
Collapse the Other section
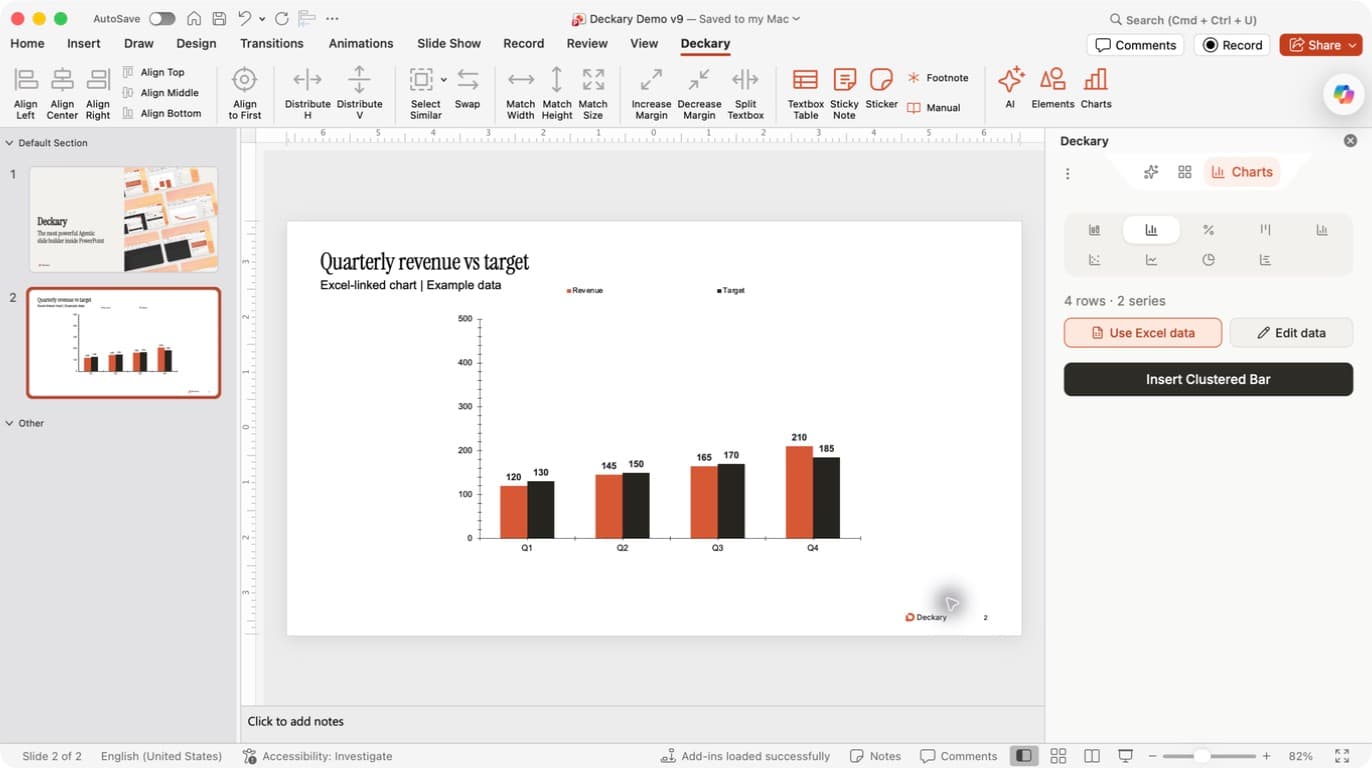pyautogui.click(x=10, y=423)
